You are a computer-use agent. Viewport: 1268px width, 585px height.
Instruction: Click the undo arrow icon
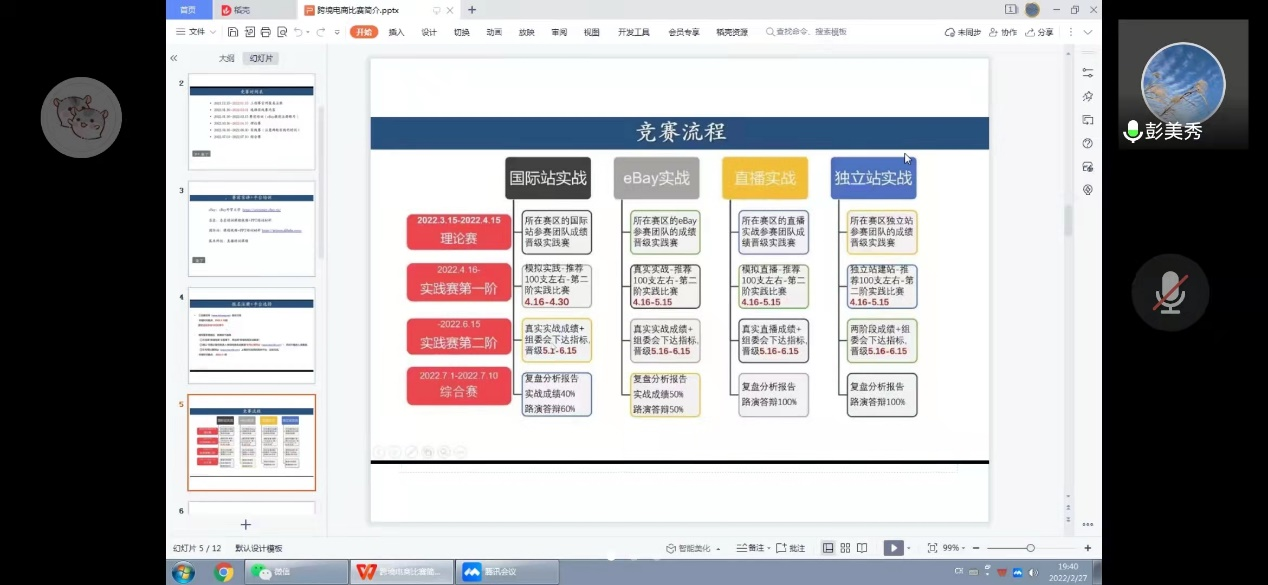click(x=298, y=32)
